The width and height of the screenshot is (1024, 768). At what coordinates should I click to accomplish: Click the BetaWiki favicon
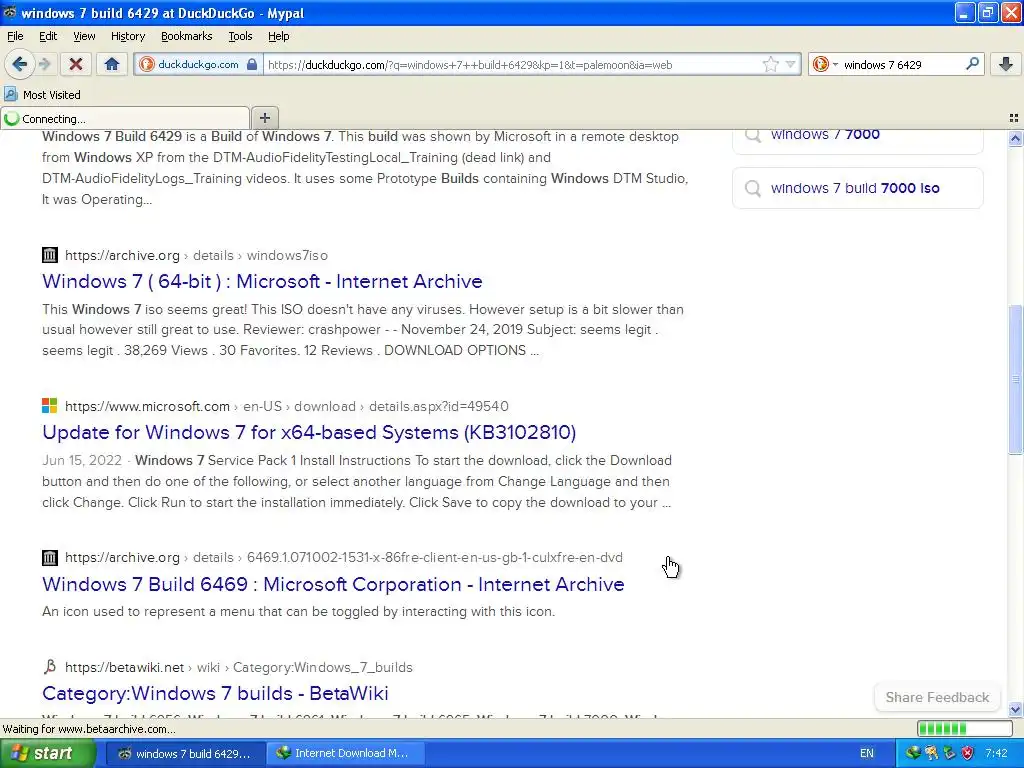pyautogui.click(x=50, y=667)
